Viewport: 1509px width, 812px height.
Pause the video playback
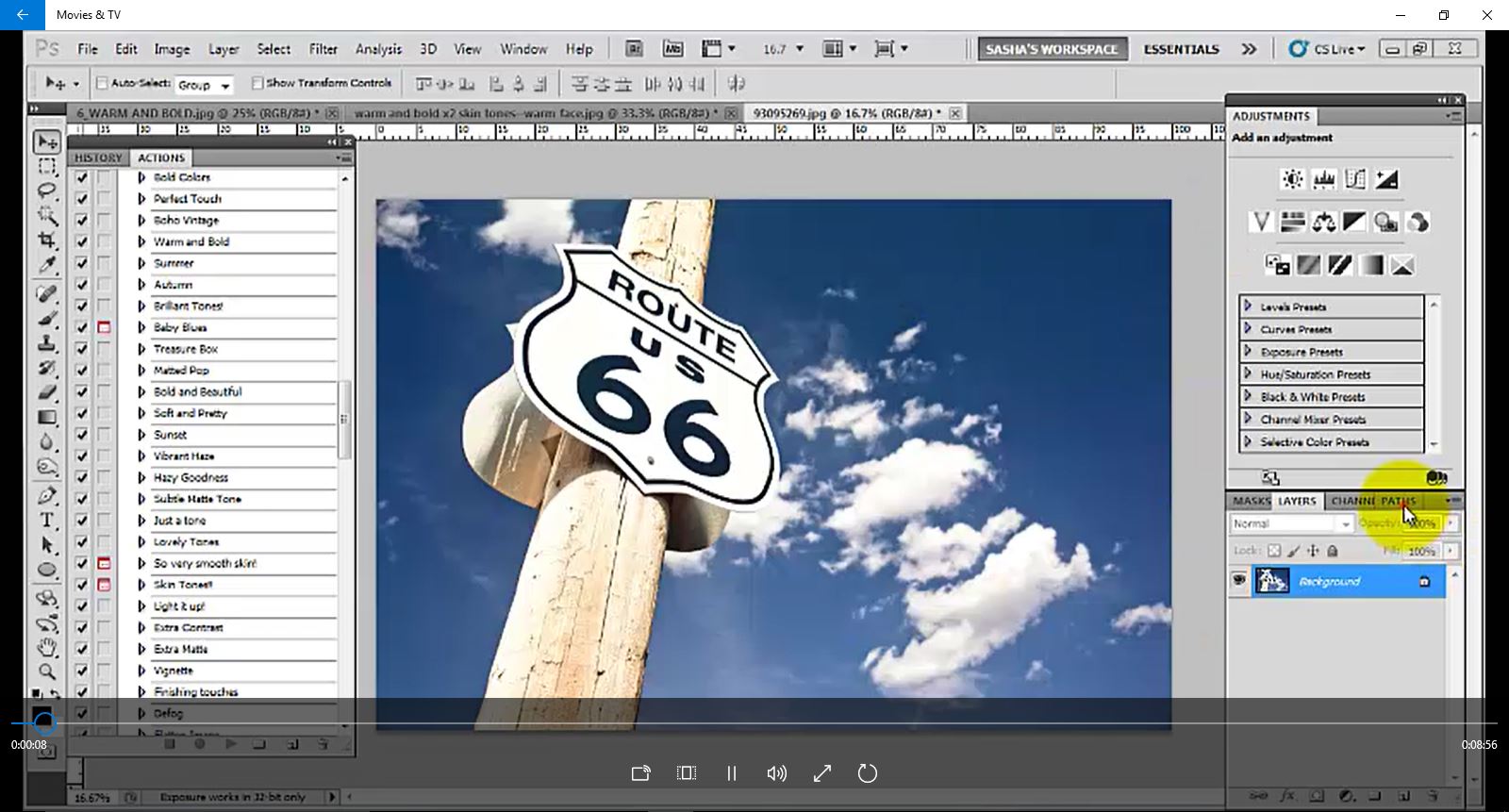[x=732, y=773]
